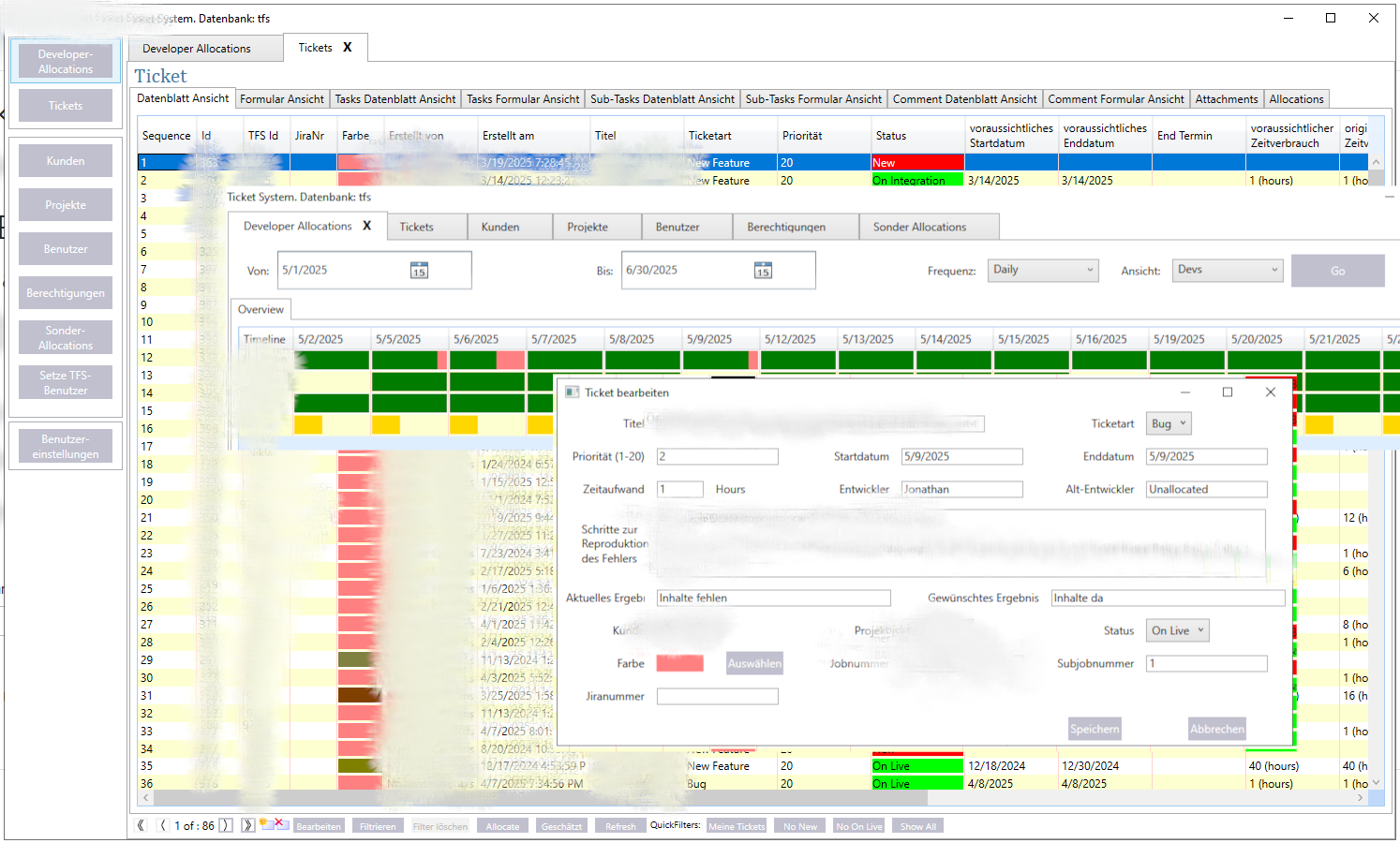Open the Ticketart dropdown showing Bug
This screenshot has height=843, width=1400.
pos(1169,423)
